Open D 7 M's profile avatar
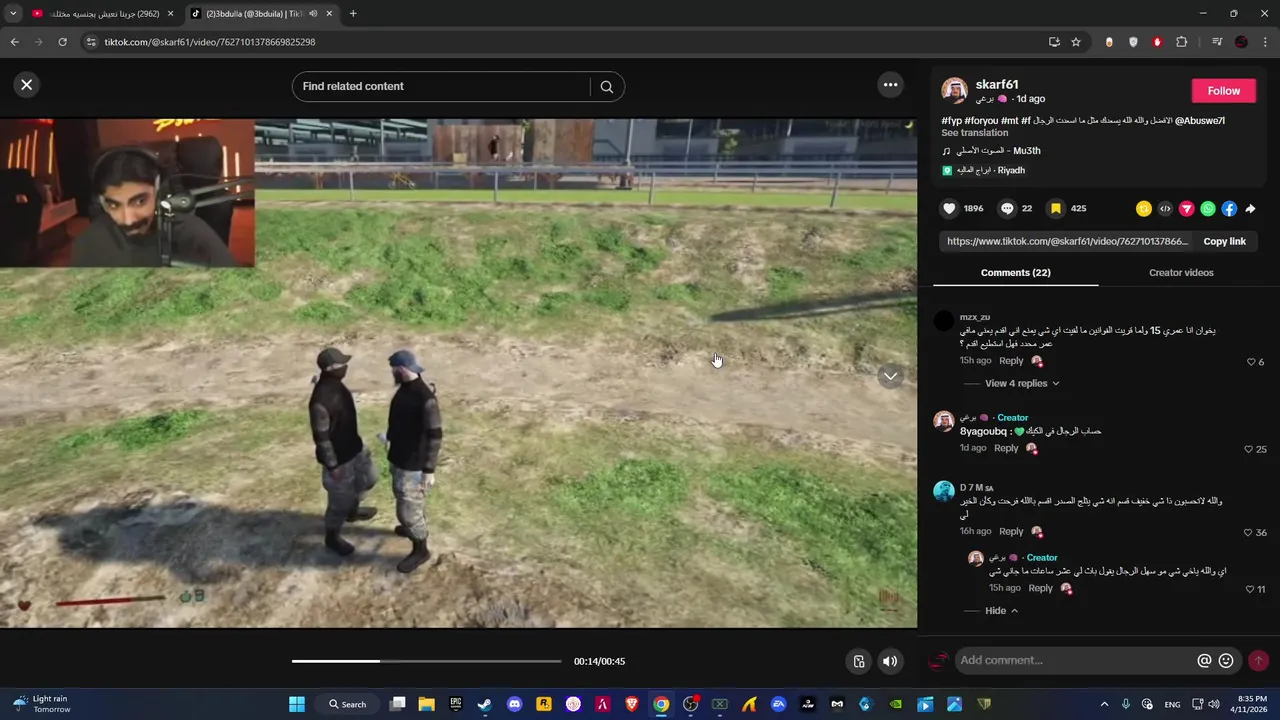The height and width of the screenshot is (720, 1280). (x=944, y=491)
